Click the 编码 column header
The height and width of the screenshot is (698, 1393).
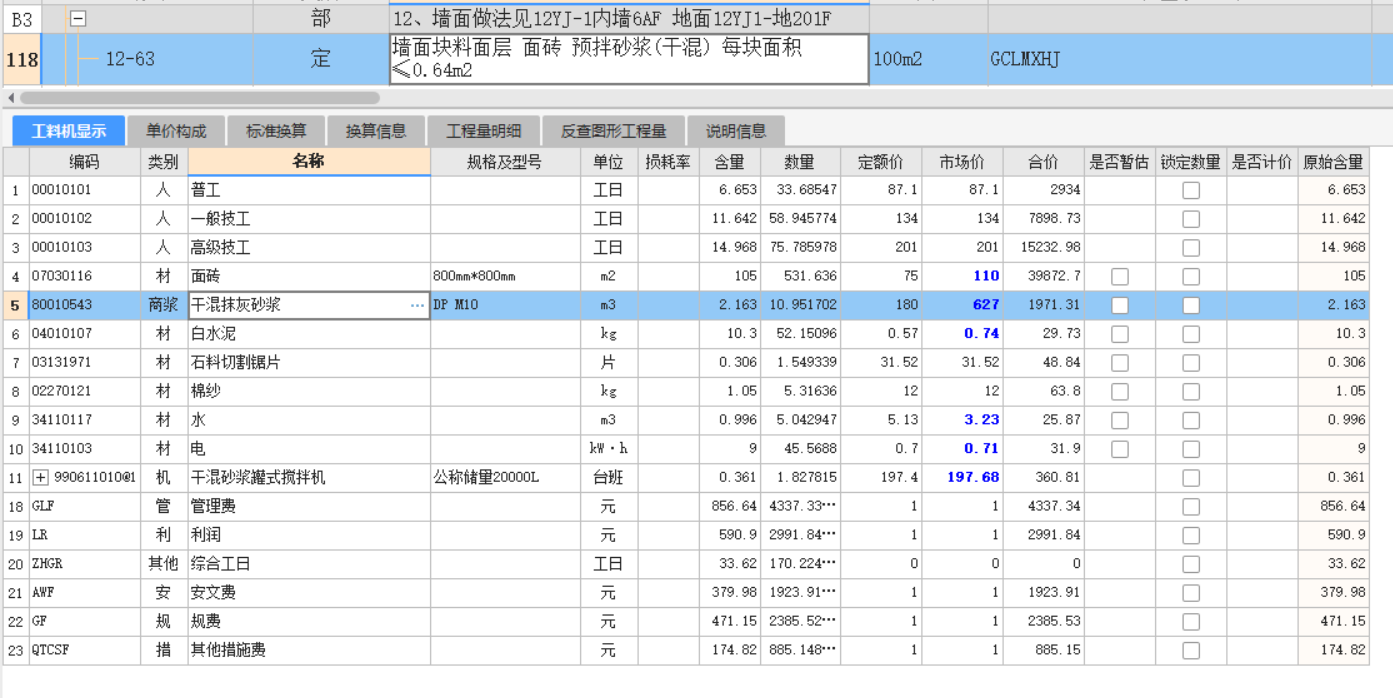85,162
